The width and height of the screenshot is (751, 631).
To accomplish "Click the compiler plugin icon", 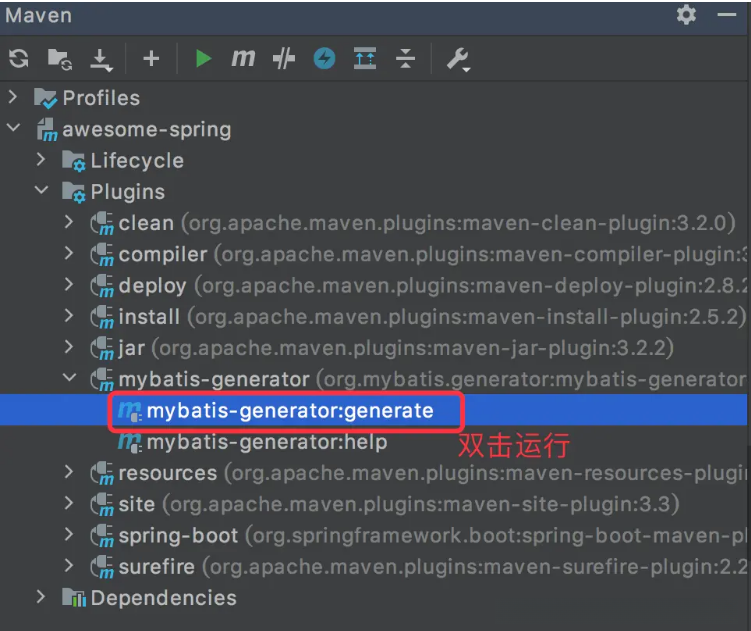I will pos(102,254).
